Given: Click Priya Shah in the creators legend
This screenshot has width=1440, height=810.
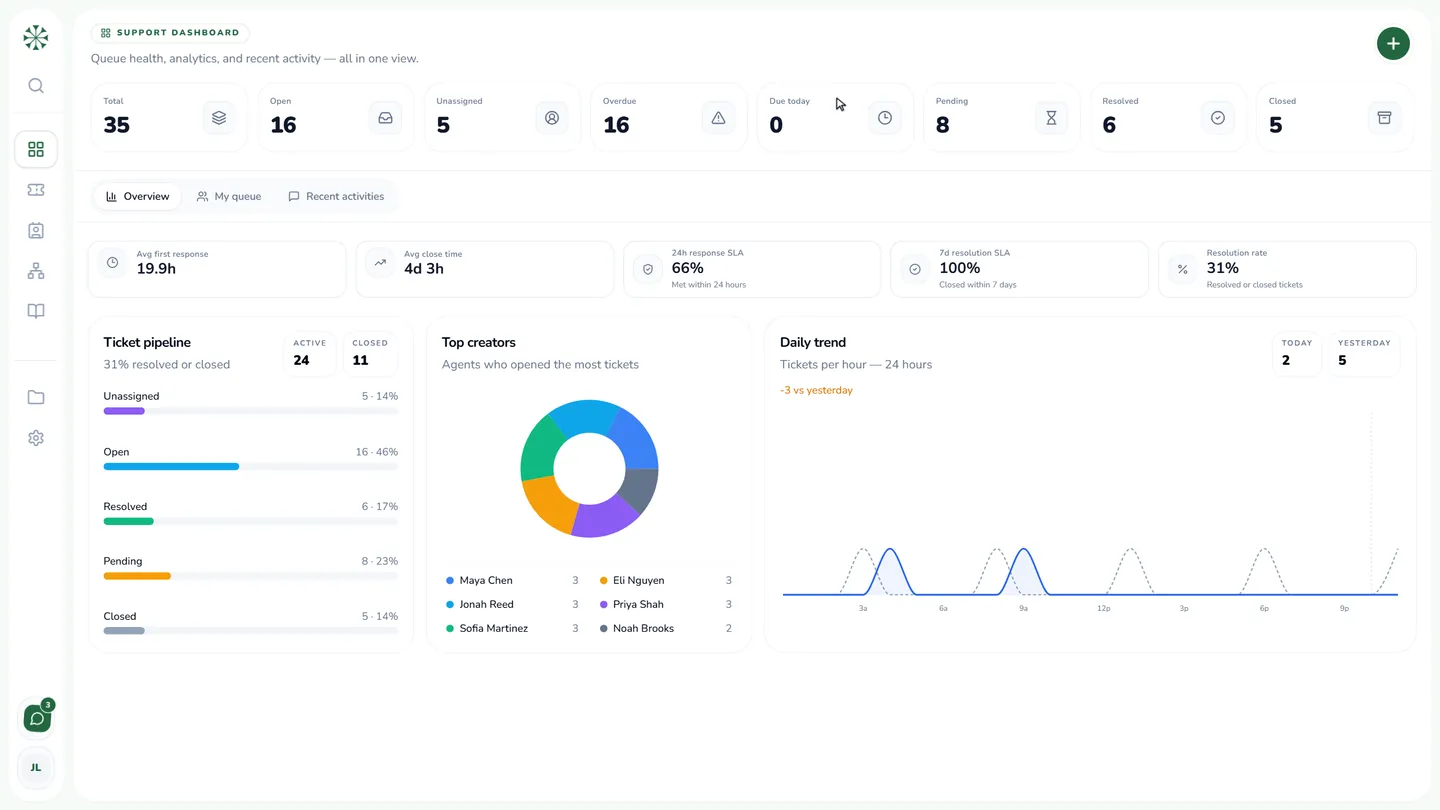Looking at the screenshot, I should click(x=666, y=605).
